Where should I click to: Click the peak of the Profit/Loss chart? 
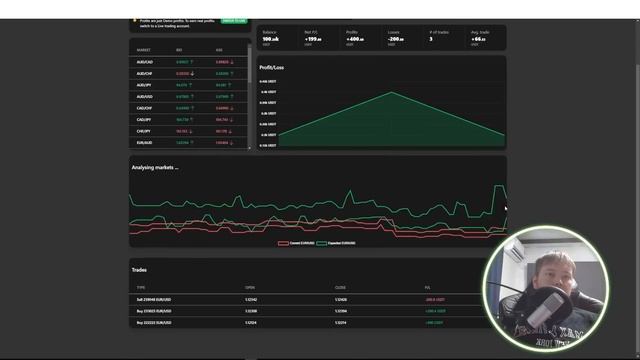coord(392,93)
